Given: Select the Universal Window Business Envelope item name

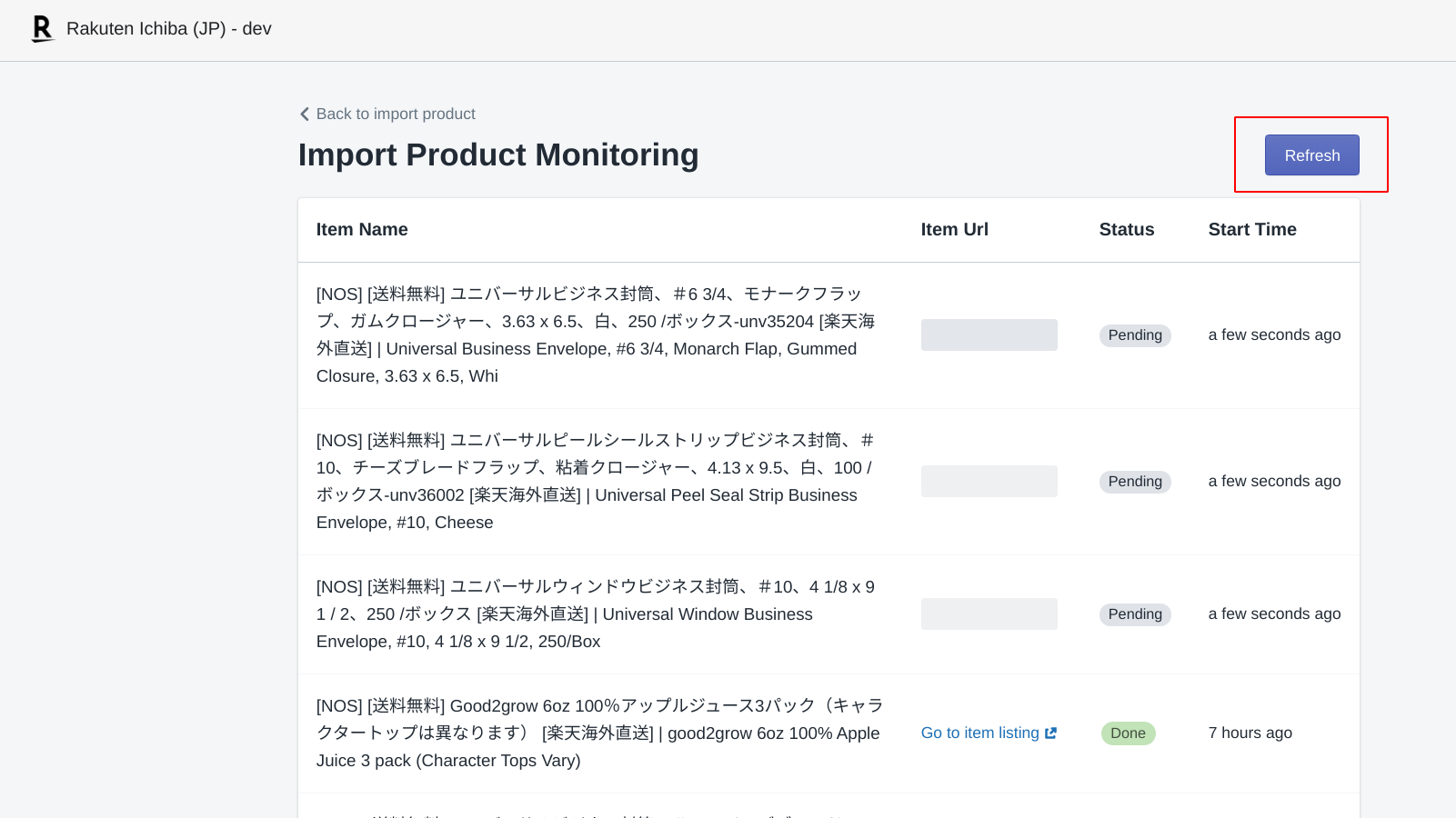Looking at the screenshot, I should click(x=596, y=614).
